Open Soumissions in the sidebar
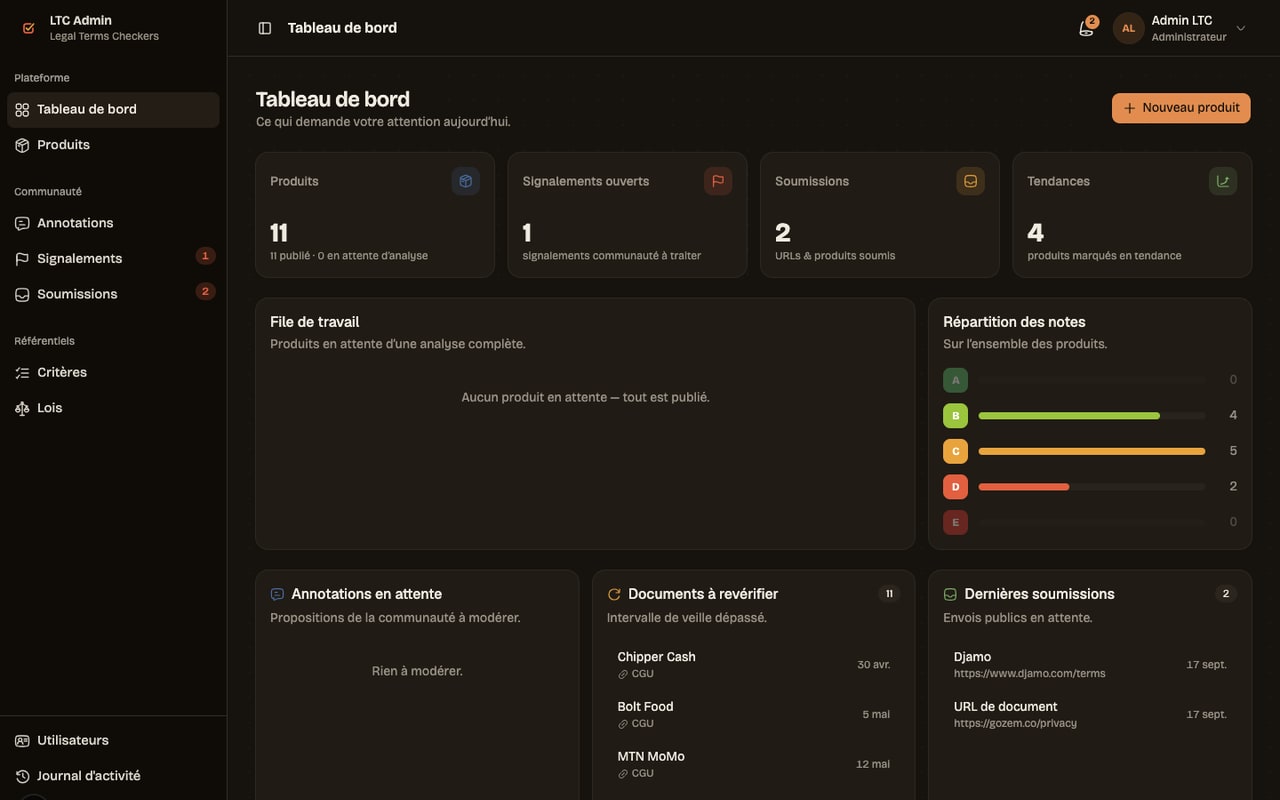The image size is (1280, 800). pyautogui.click(x=113, y=294)
